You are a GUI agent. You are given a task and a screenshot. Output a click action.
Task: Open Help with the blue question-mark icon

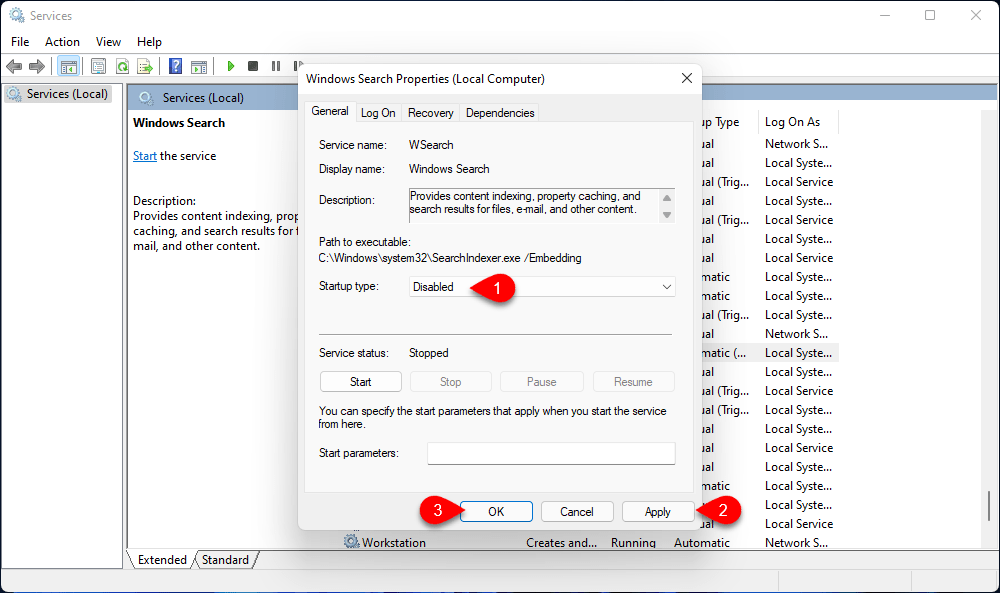pyautogui.click(x=175, y=66)
